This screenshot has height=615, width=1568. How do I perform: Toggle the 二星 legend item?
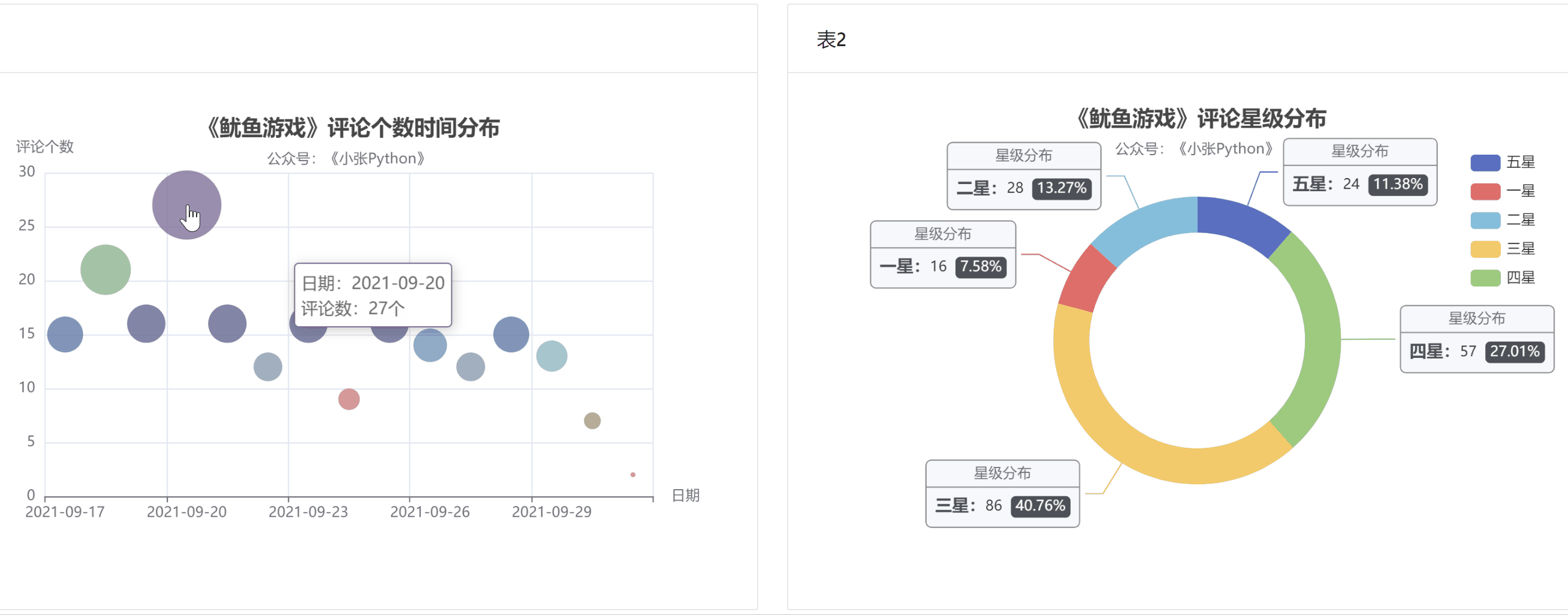point(1502,221)
